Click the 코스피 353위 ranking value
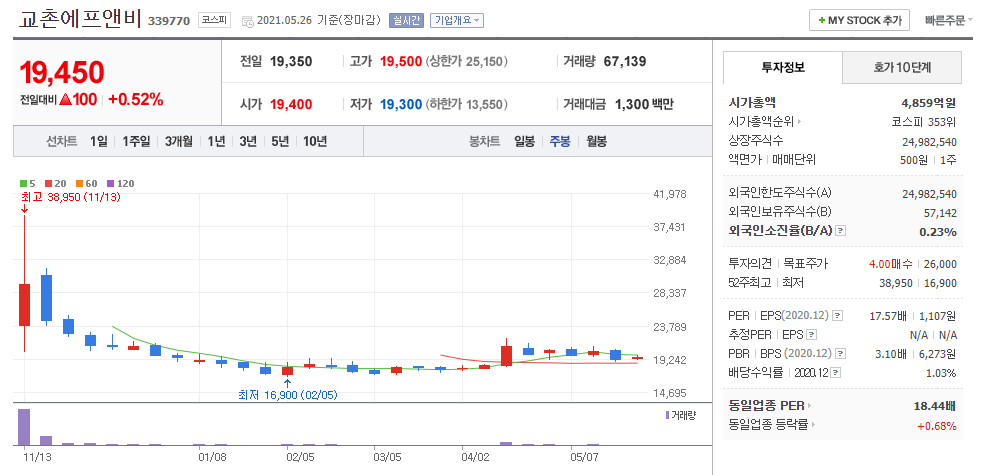The image size is (981, 475). click(x=923, y=121)
